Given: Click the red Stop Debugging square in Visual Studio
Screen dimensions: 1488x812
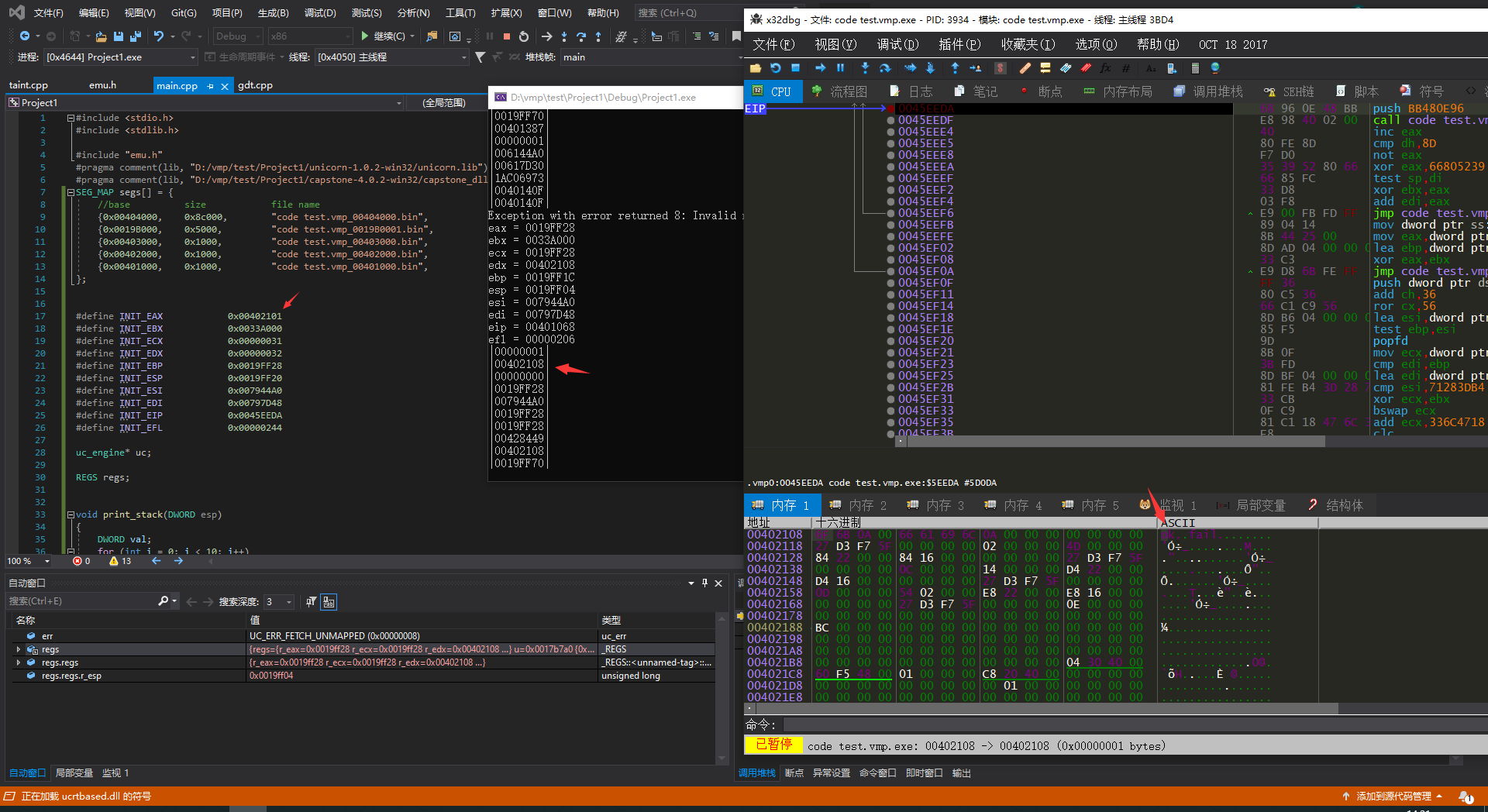Looking at the screenshot, I should (507, 36).
